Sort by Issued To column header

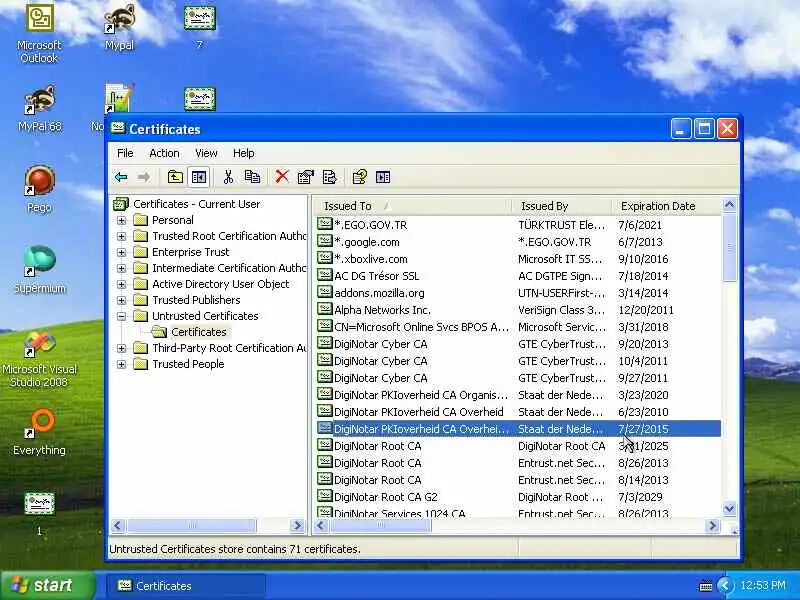coord(412,206)
